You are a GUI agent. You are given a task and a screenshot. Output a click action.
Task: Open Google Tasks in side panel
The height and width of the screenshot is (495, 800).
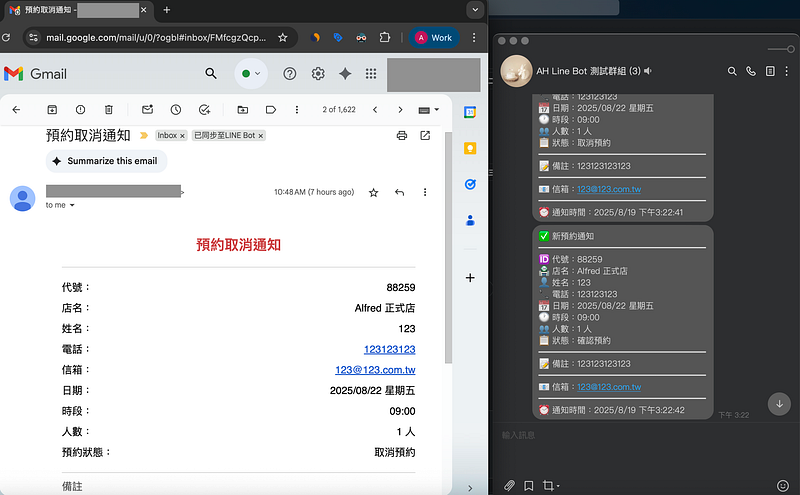tap(470, 184)
